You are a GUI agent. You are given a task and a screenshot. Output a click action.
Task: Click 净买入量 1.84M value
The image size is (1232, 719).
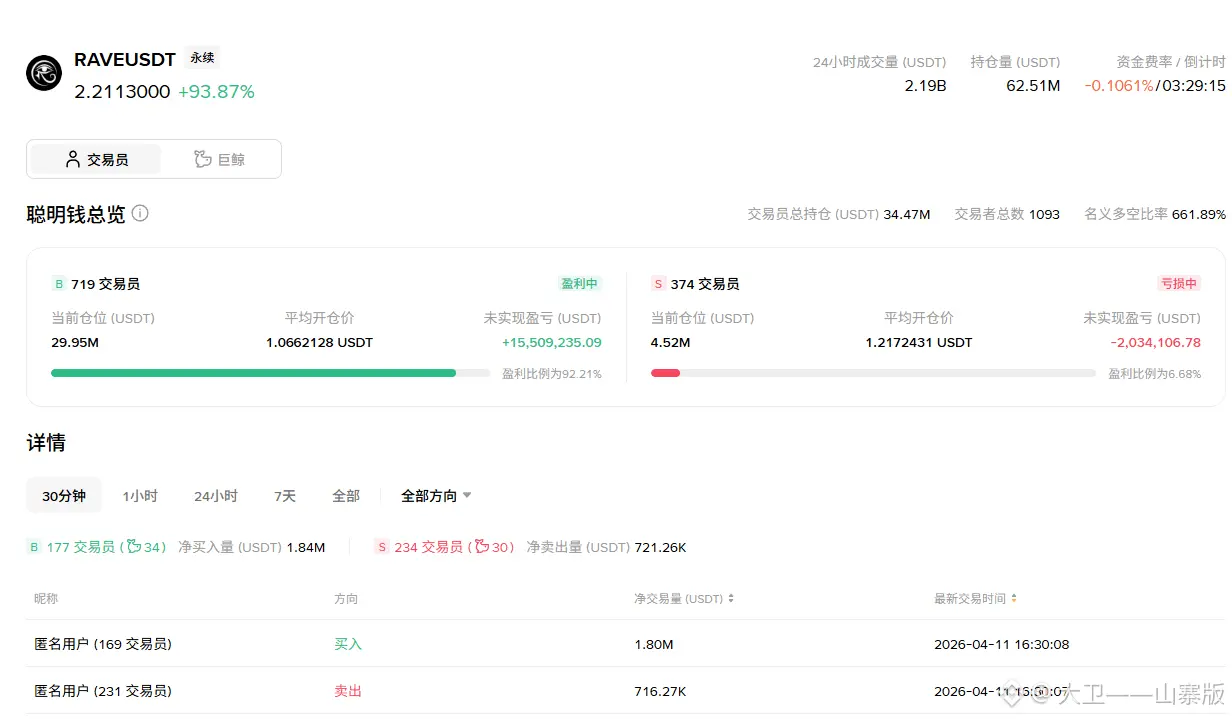point(306,547)
